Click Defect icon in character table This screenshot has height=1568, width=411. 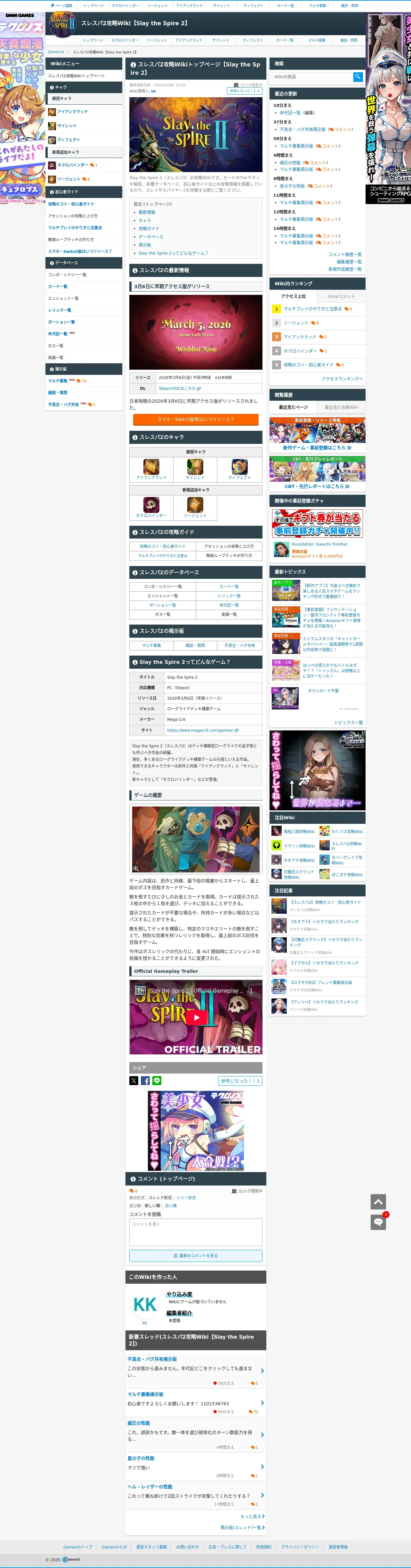coord(239,467)
